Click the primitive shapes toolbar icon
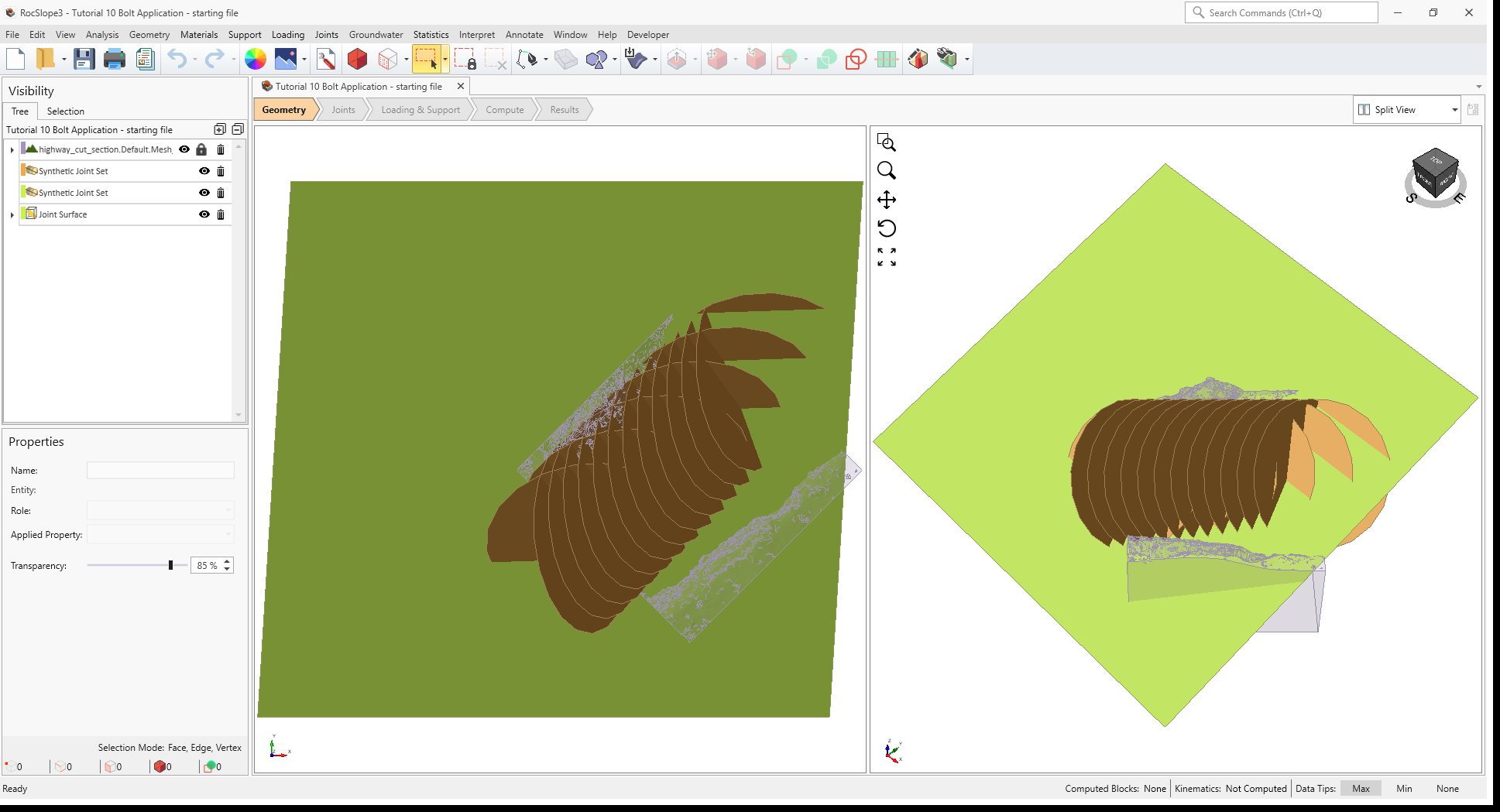The width and height of the screenshot is (1500, 812). pyautogui.click(x=596, y=59)
